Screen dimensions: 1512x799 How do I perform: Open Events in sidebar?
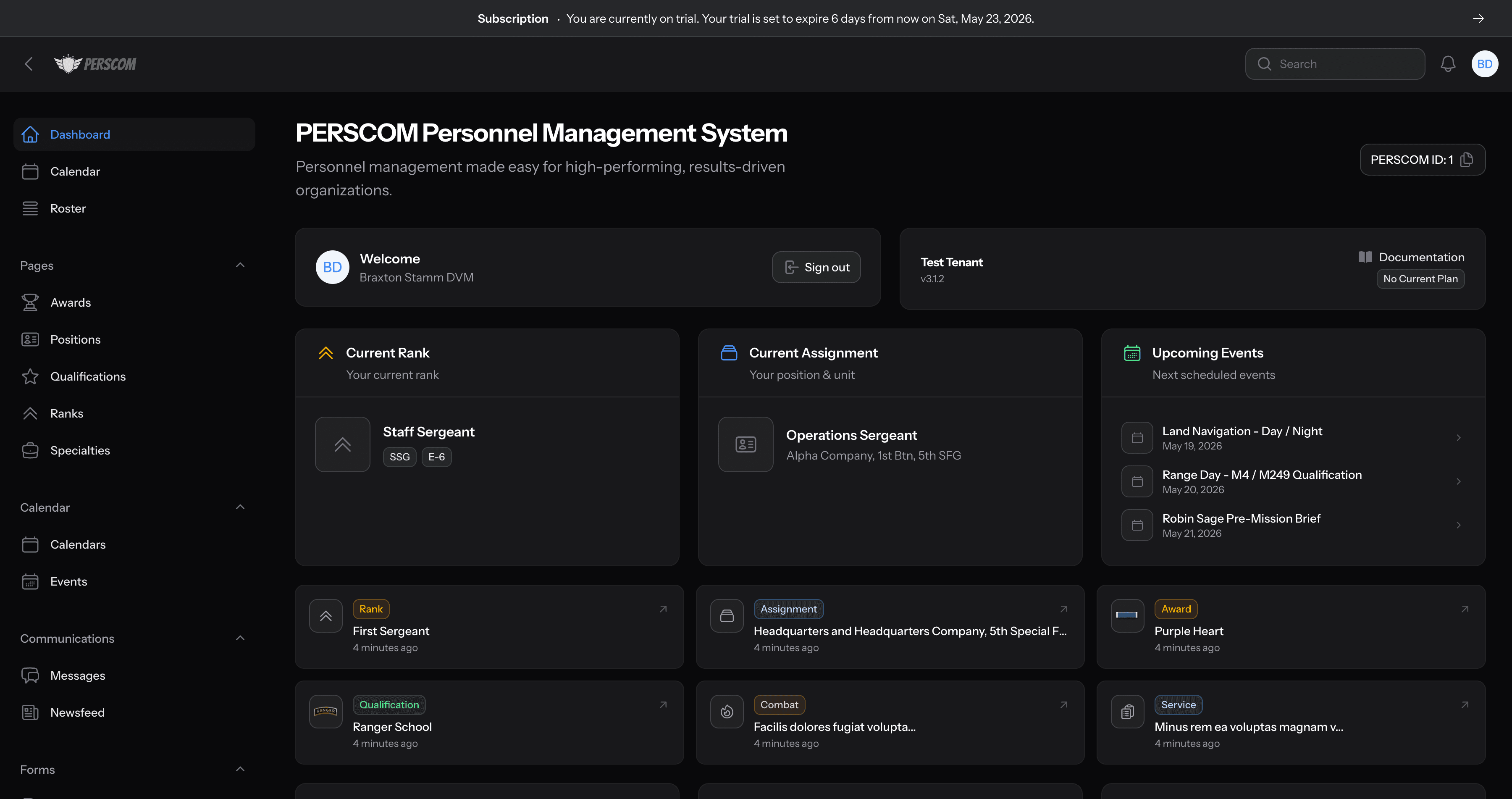(x=134, y=581)
